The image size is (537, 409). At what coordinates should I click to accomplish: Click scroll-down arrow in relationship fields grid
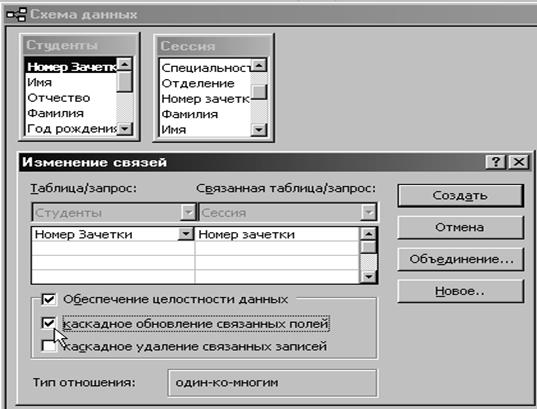(369, 276)
